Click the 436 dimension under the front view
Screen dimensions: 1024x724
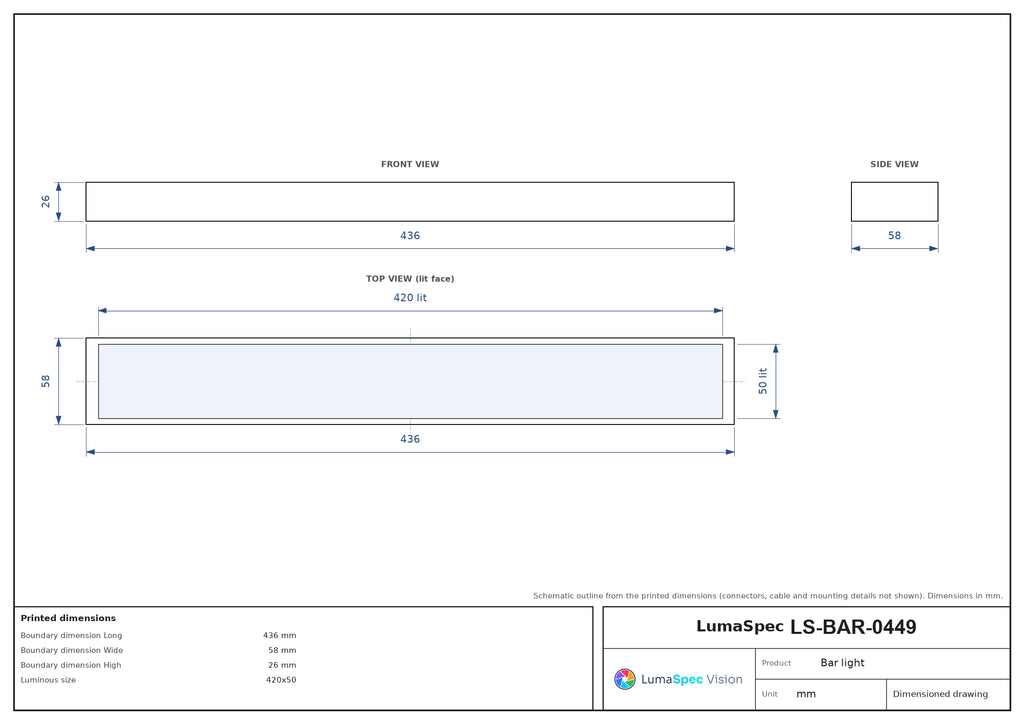(410, 236)
